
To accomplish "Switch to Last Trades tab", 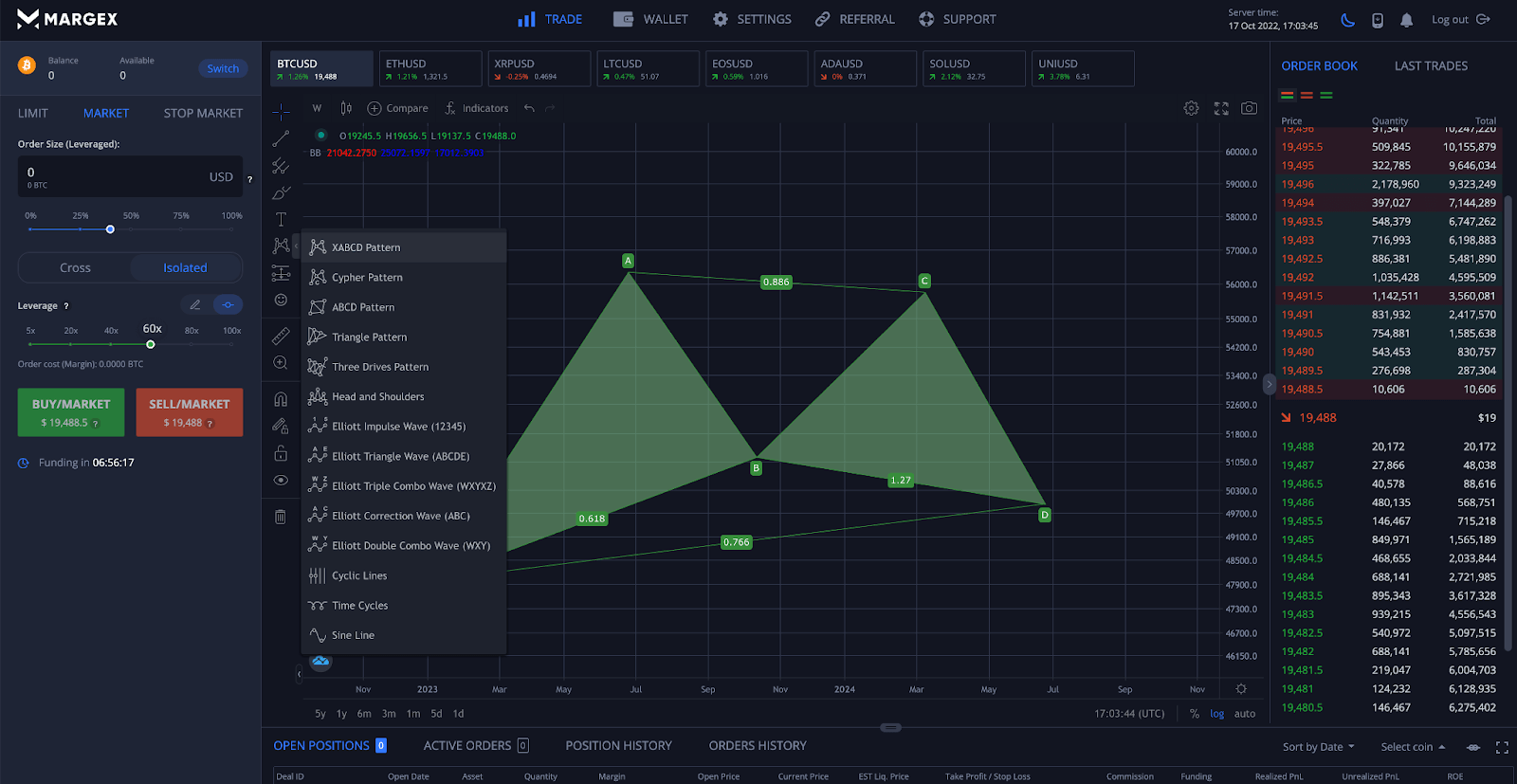I will pyautogui.click(x=1431, y=66).
